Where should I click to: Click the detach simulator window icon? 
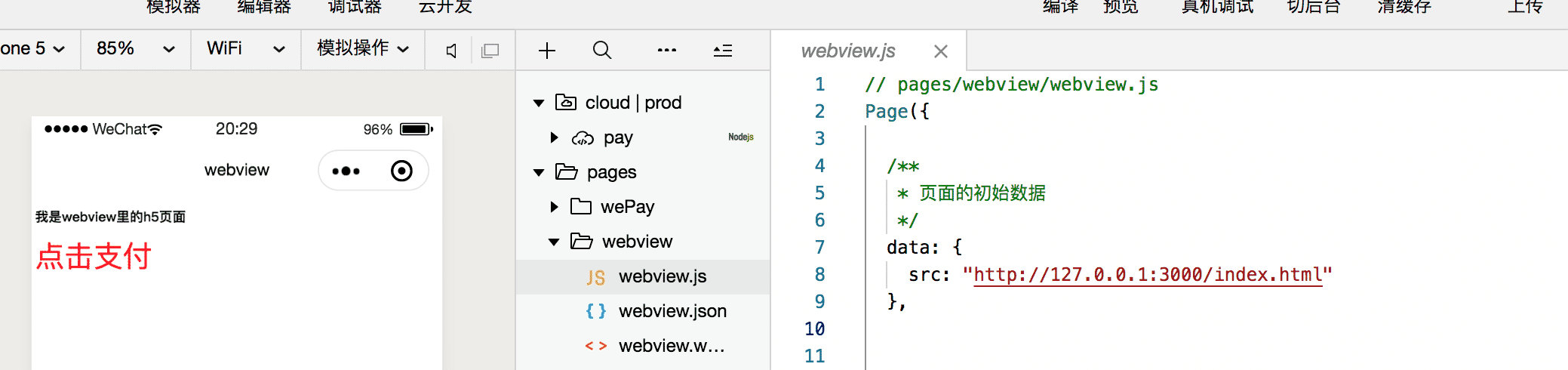coord(490,51)
